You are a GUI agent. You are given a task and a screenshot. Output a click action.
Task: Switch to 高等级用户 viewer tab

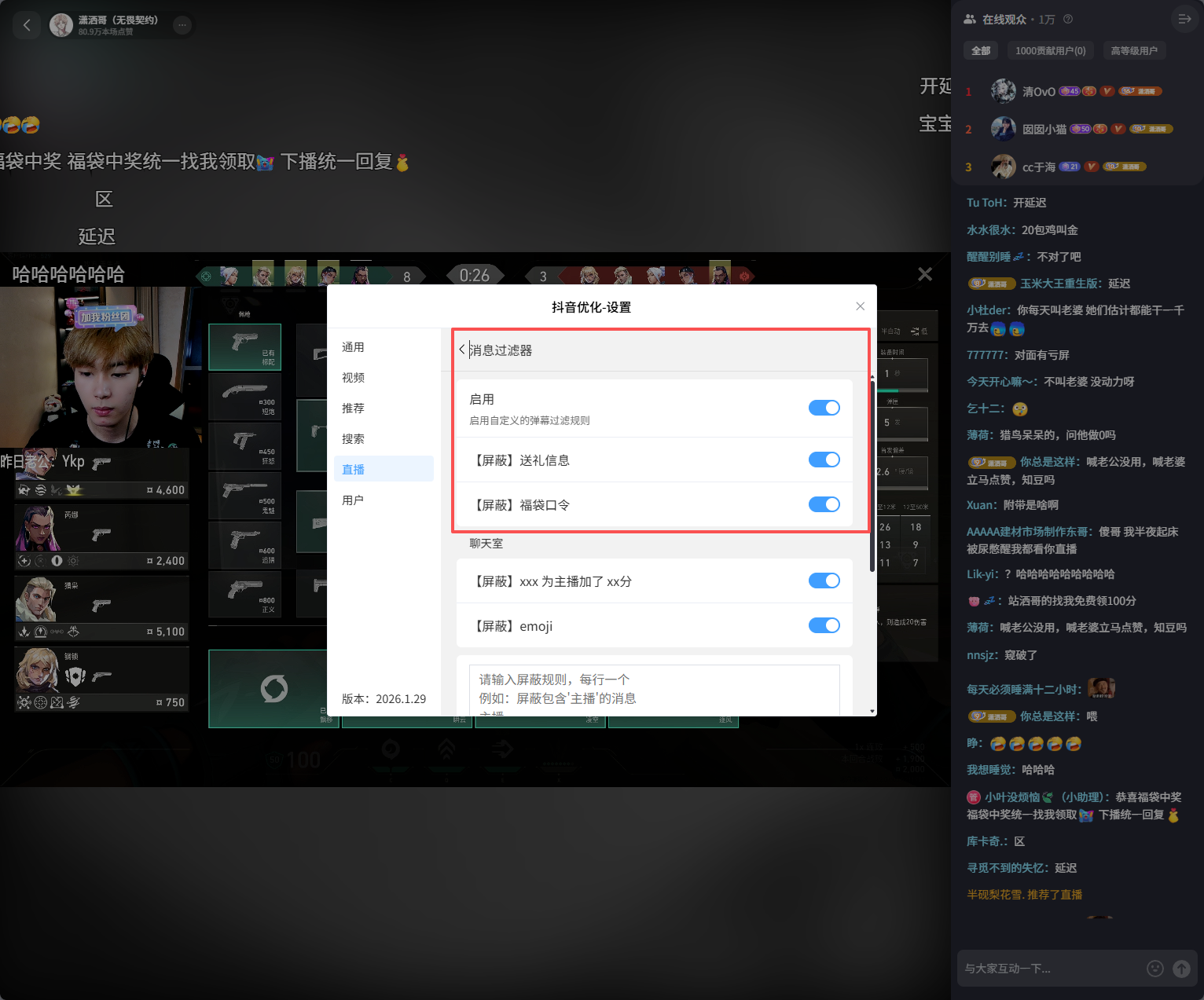(1133, 50)
